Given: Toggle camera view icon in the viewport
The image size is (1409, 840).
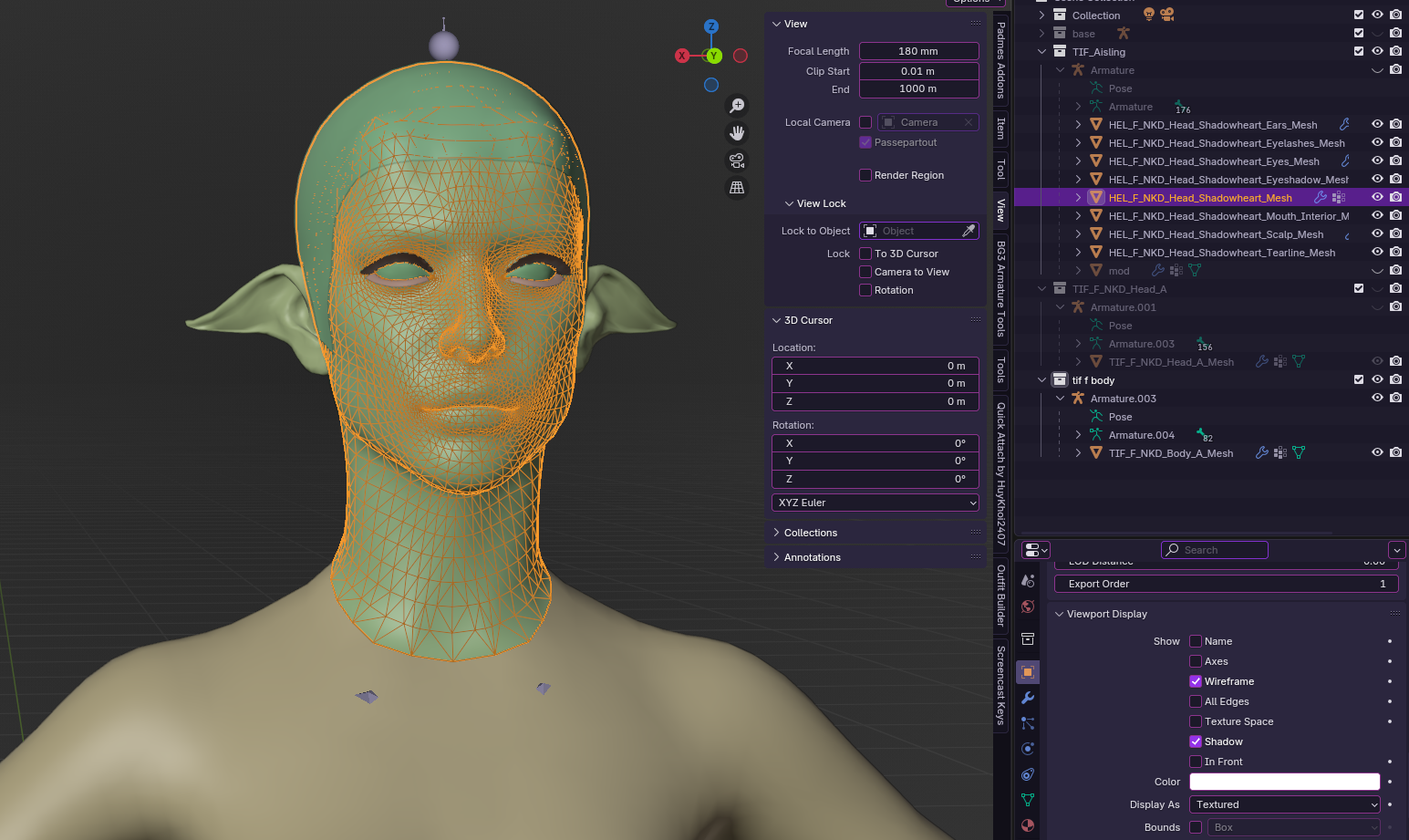Looking at the screenshot, I should pyautogui.click(x=737, y=161).
